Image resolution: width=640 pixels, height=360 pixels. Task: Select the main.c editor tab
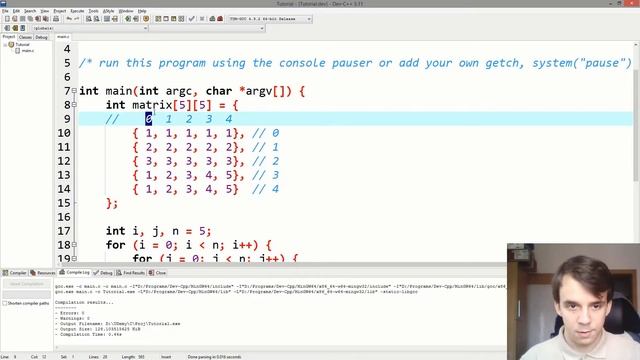tap(63, 37)
